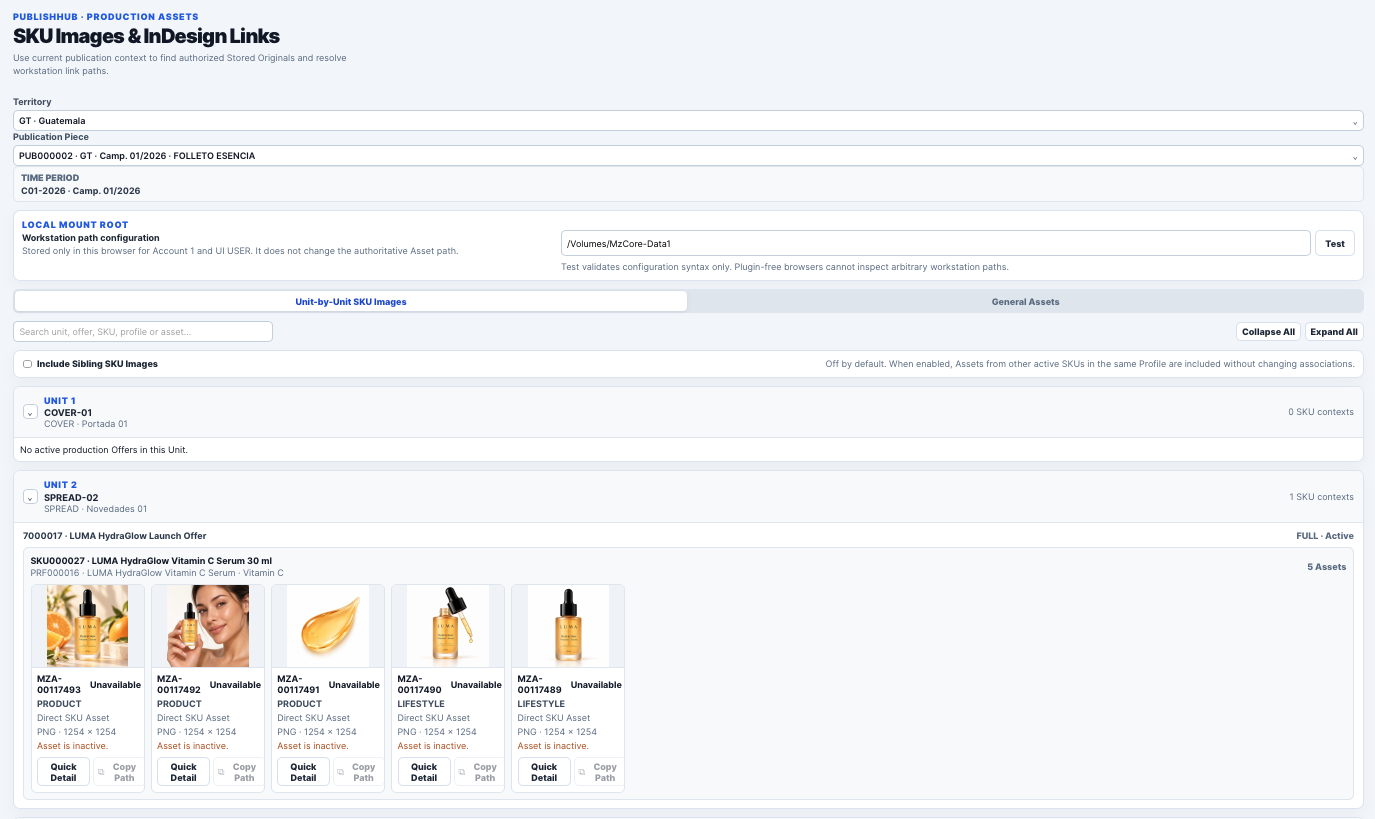Click the Expand All button
Viewport: 1375px width, 819px height.
coord(1334,332)
